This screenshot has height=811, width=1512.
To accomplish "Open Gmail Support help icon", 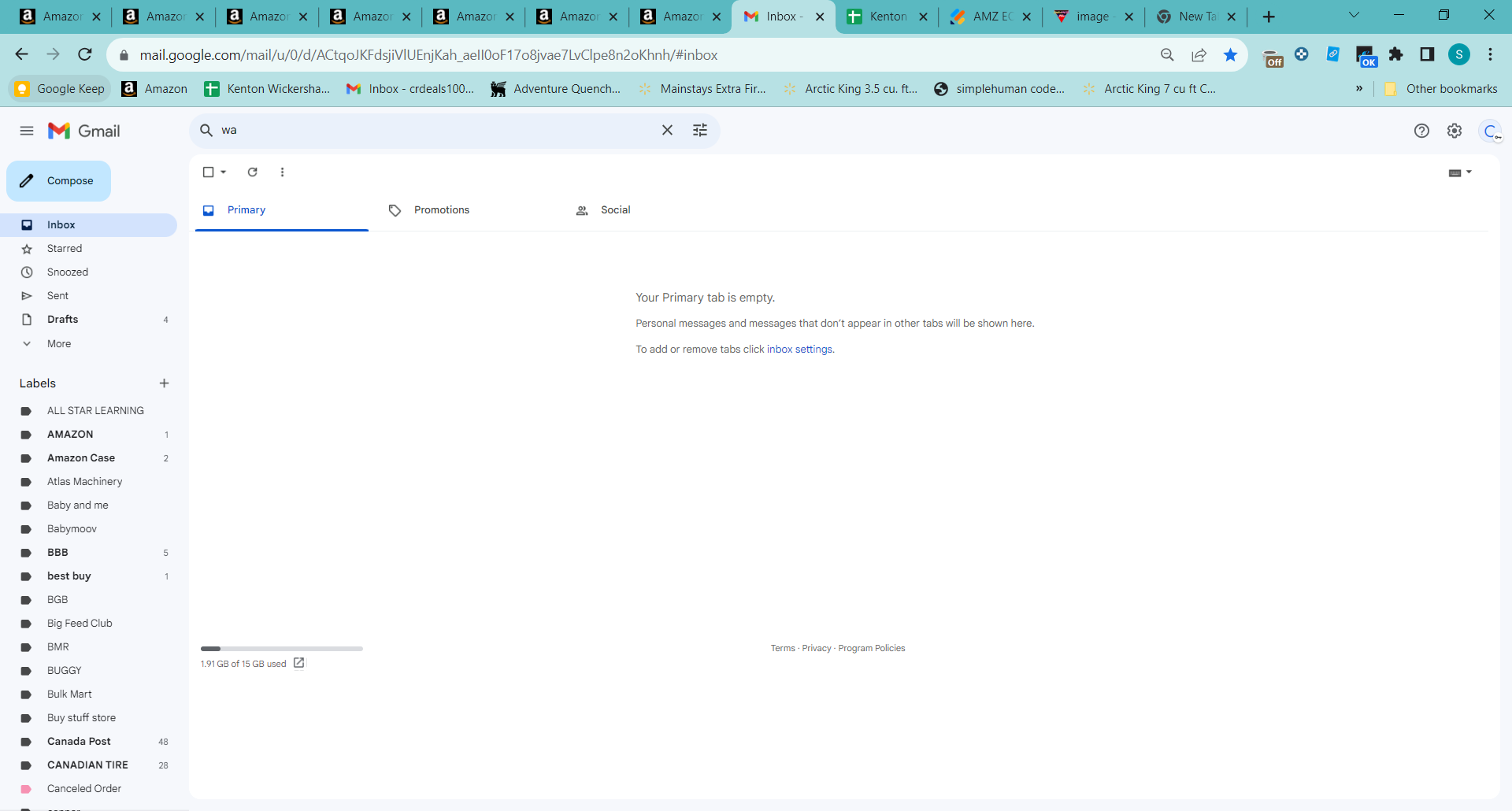I will tap(1421, 131).
